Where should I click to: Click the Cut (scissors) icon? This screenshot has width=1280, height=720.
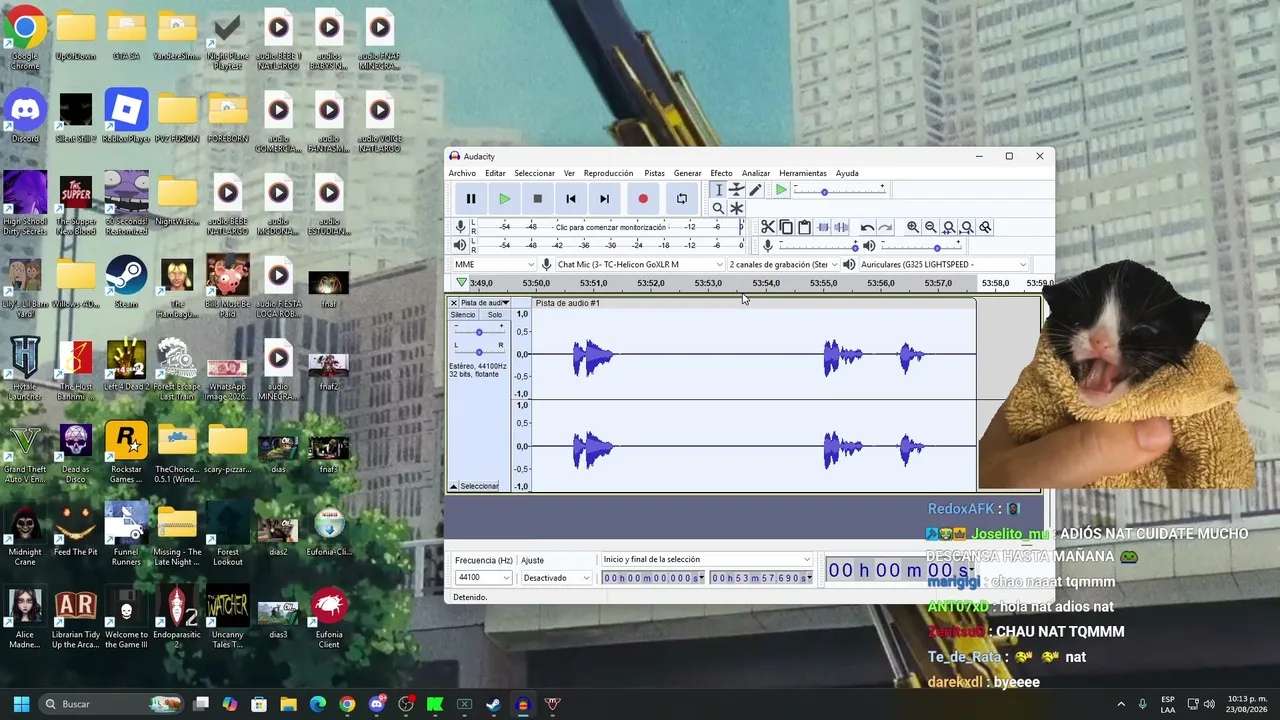(x=768, y=227)
